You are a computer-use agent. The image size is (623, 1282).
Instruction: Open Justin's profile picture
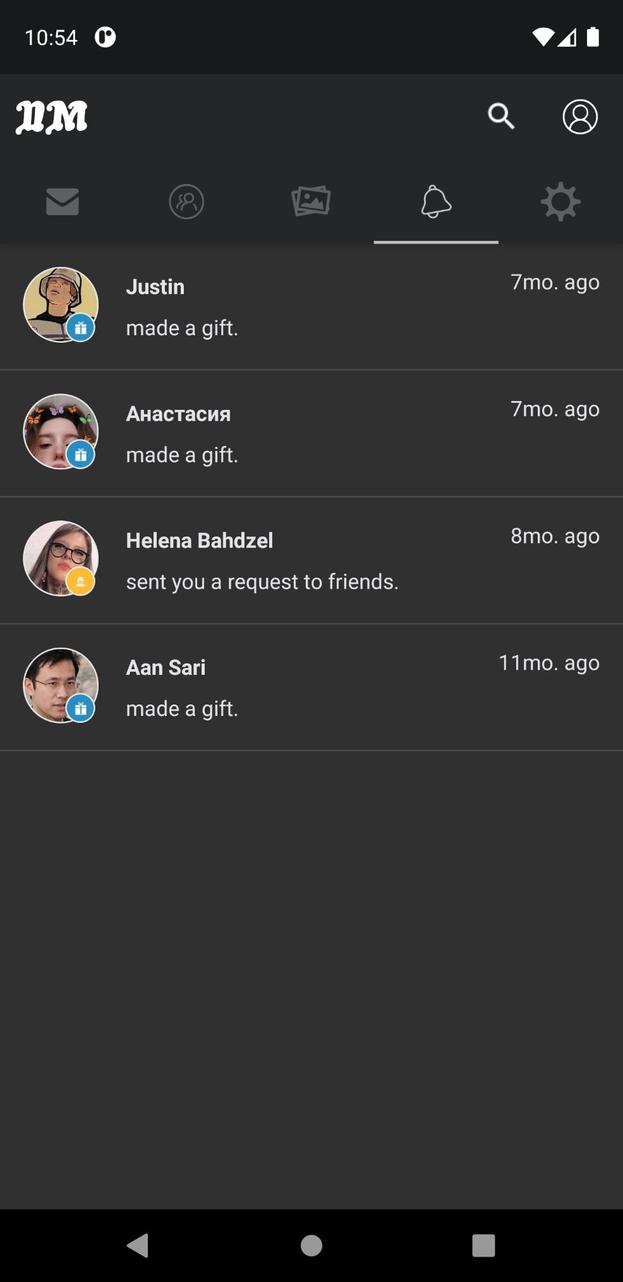coord(58,303)
